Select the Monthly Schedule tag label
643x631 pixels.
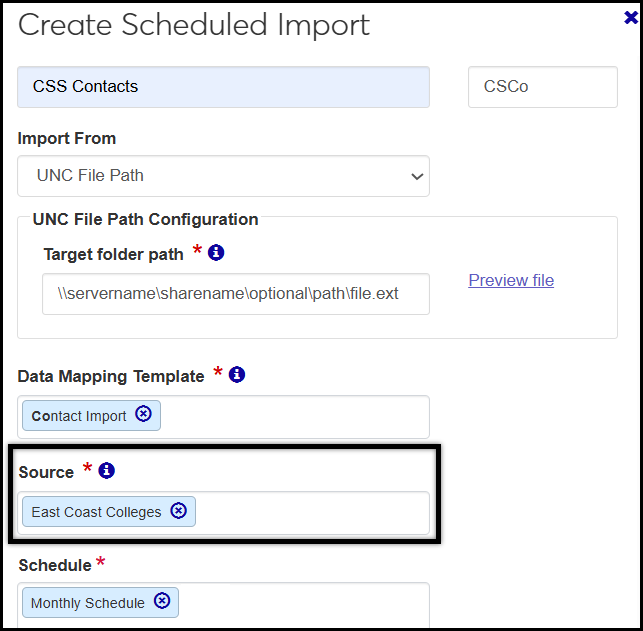click(88, 603)
